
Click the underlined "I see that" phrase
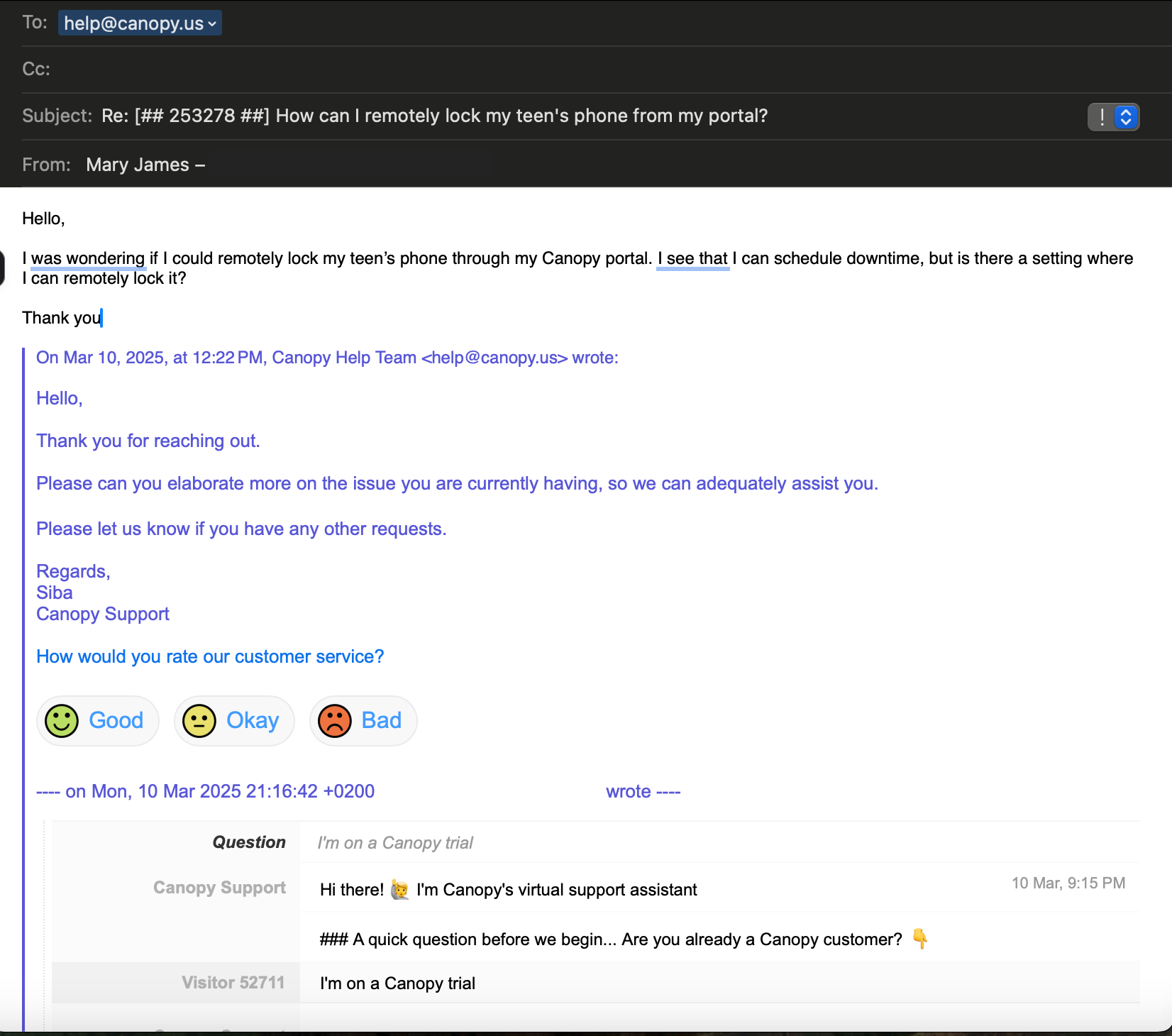pos(692,258)
